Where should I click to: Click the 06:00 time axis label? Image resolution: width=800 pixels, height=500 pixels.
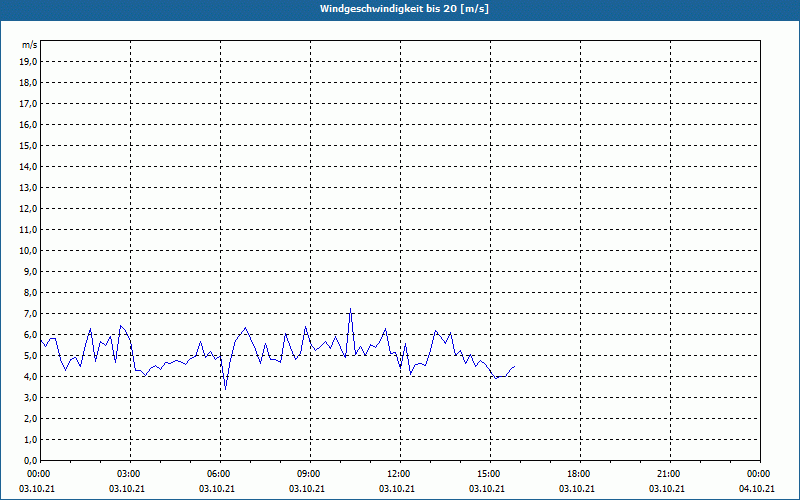[x=219, y=474]
